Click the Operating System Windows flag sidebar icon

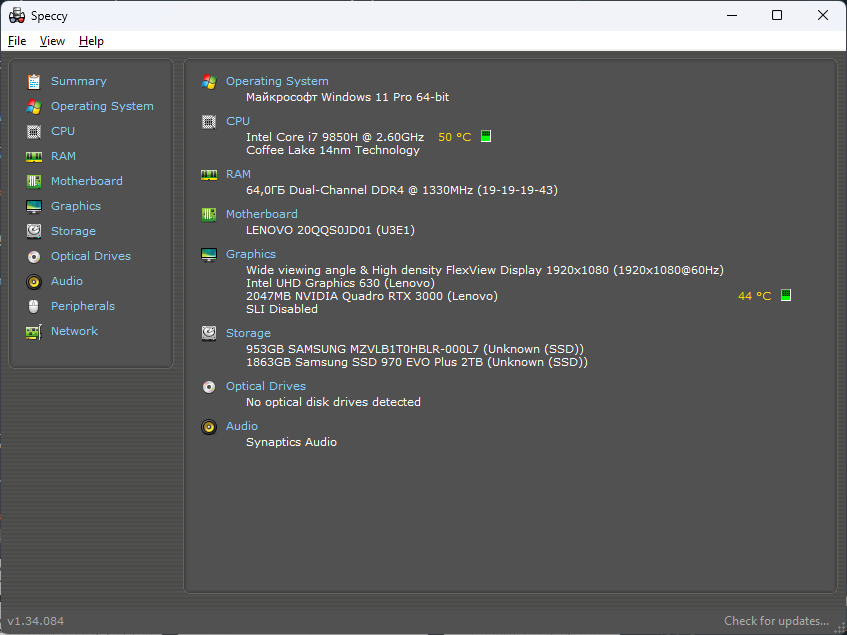(x=33, y=106)
